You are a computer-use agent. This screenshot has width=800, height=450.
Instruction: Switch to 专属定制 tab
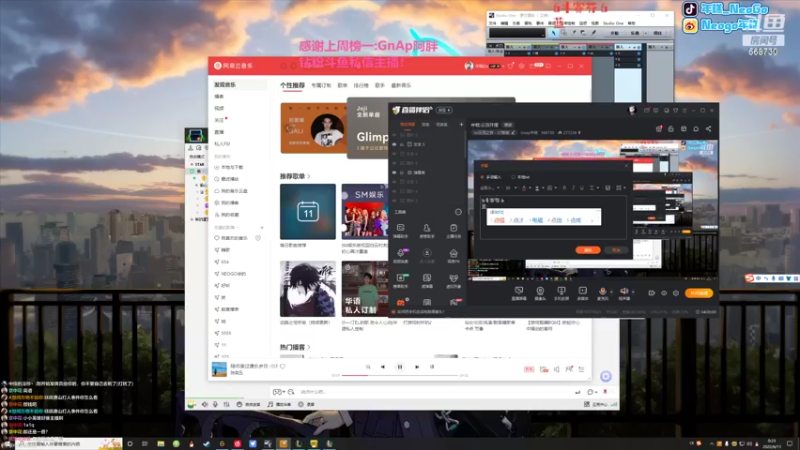pos(321,86)
